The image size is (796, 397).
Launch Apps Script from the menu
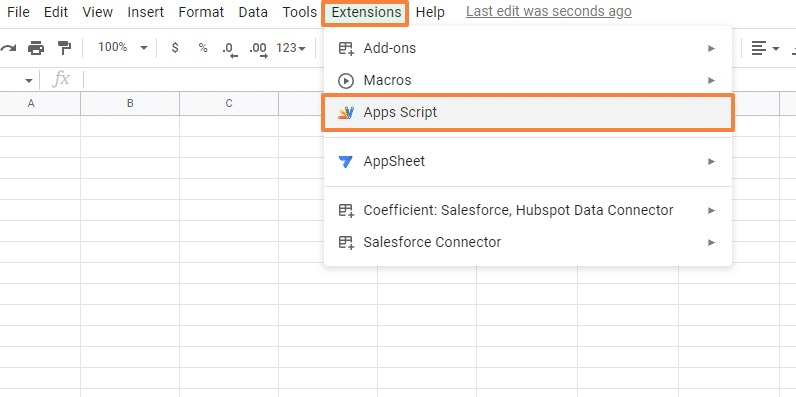click(x=528, y=112)
